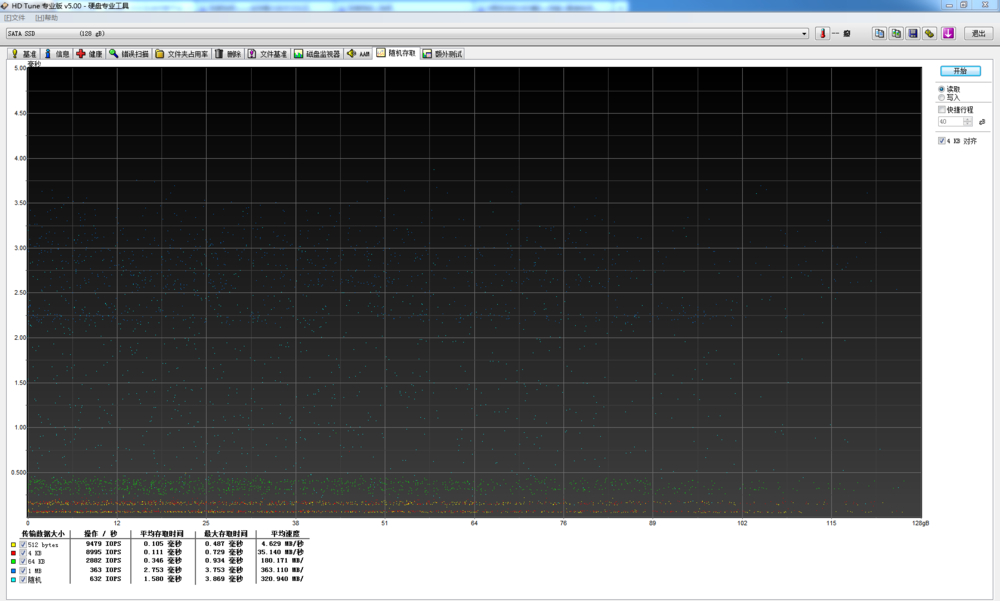Click the 0.111 average access time value
Viewport: 1000px width, 601px height.
pyautogui.click(x=162, y=552)
